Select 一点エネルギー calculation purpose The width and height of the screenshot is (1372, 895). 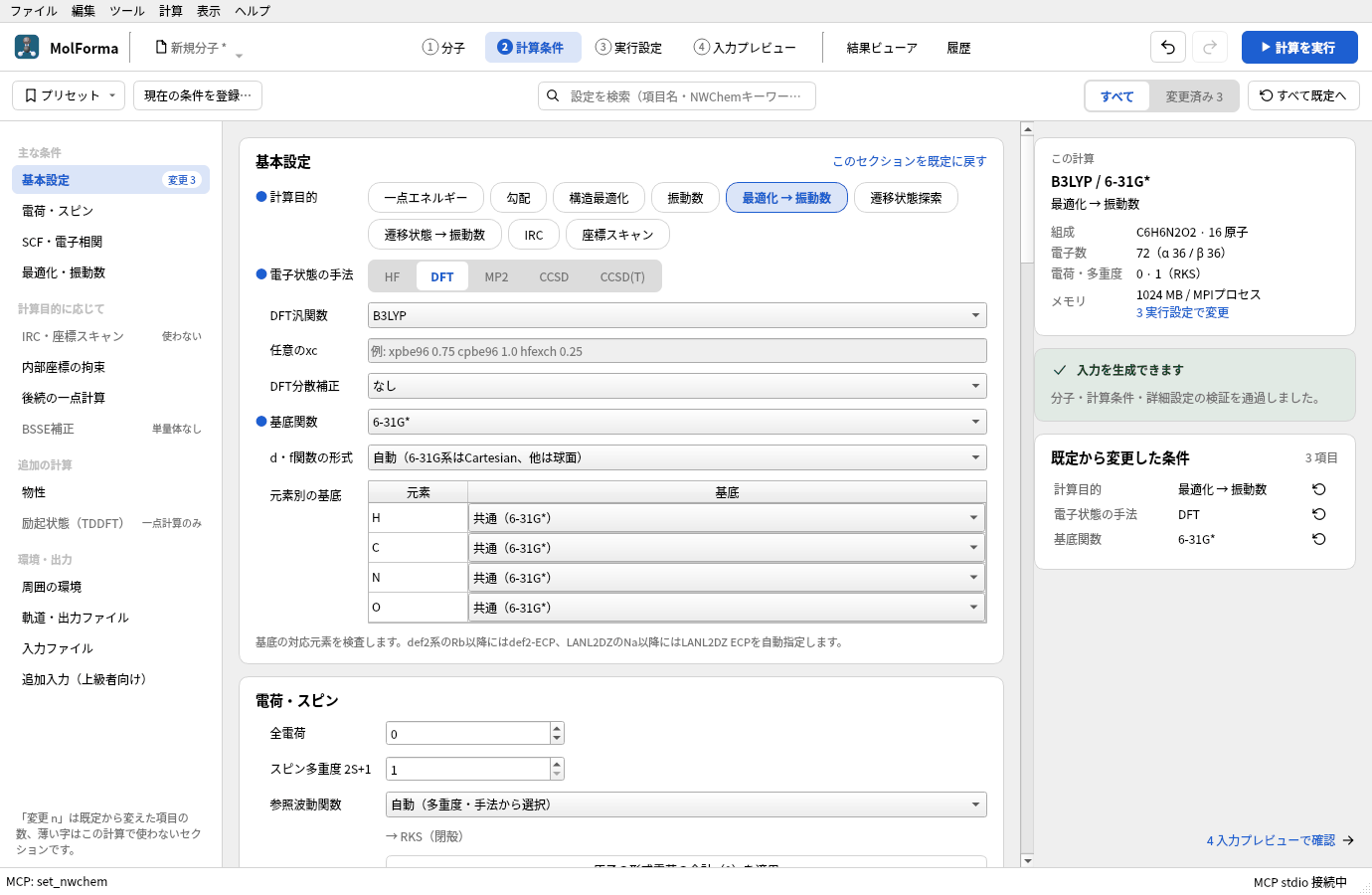click(x=426, y=198)
